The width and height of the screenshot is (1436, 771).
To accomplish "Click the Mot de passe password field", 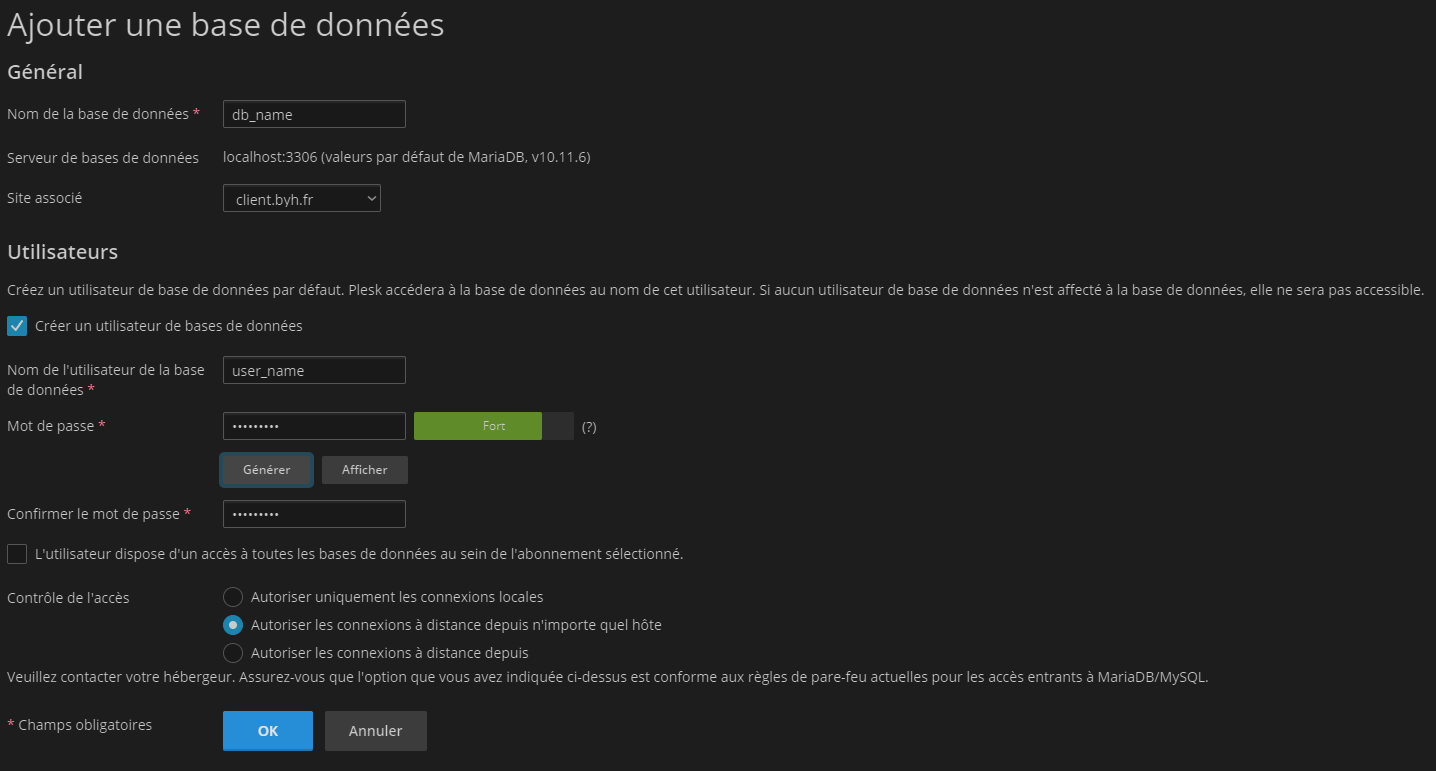I will pyautogui.click(x=313, y=425).
